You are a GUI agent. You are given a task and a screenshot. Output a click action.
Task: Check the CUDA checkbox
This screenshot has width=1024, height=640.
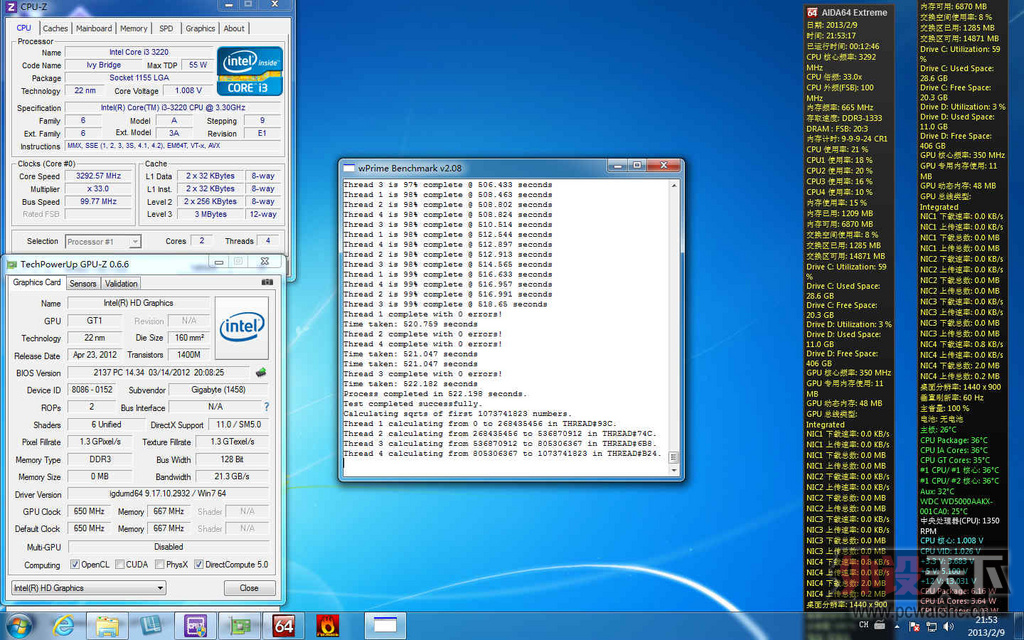[x=120, y=564]
